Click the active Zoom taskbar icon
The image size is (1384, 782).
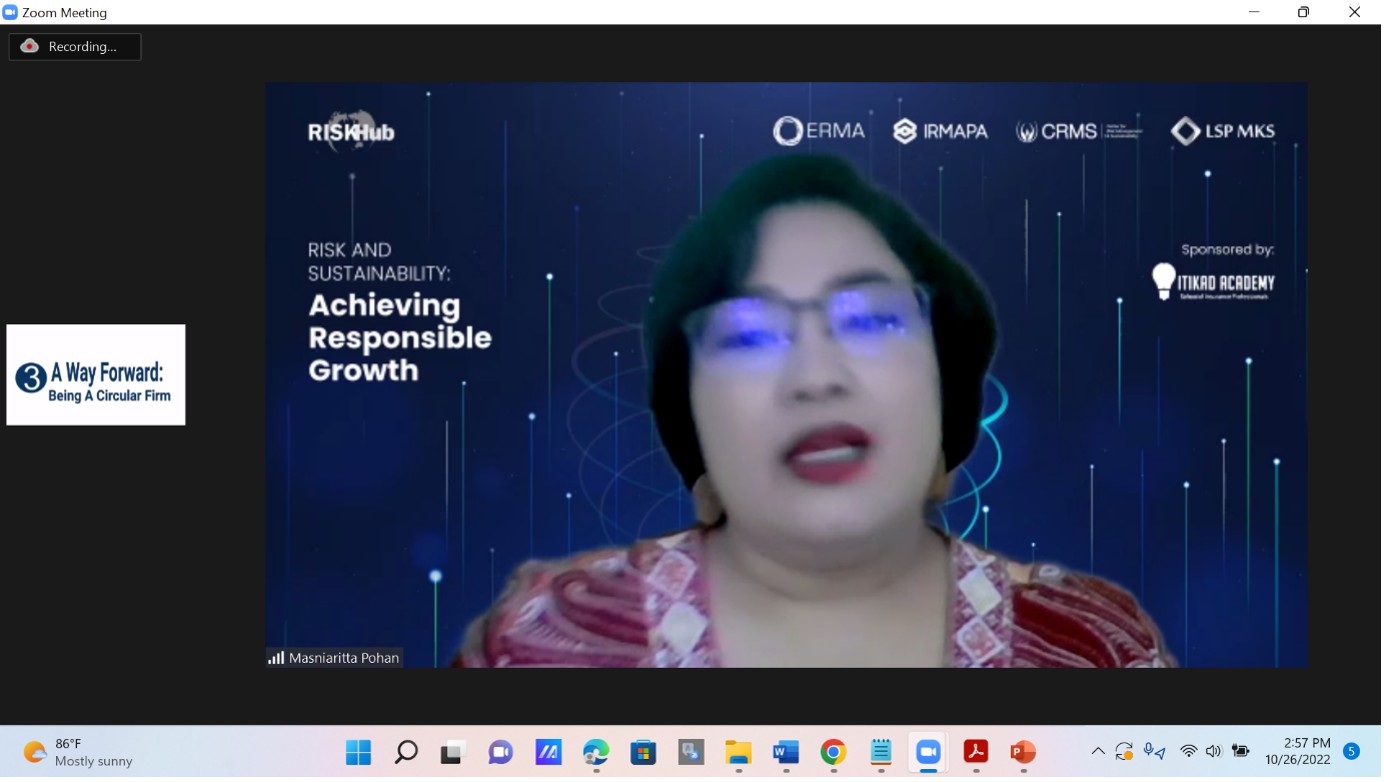click(x=928, y=752)
